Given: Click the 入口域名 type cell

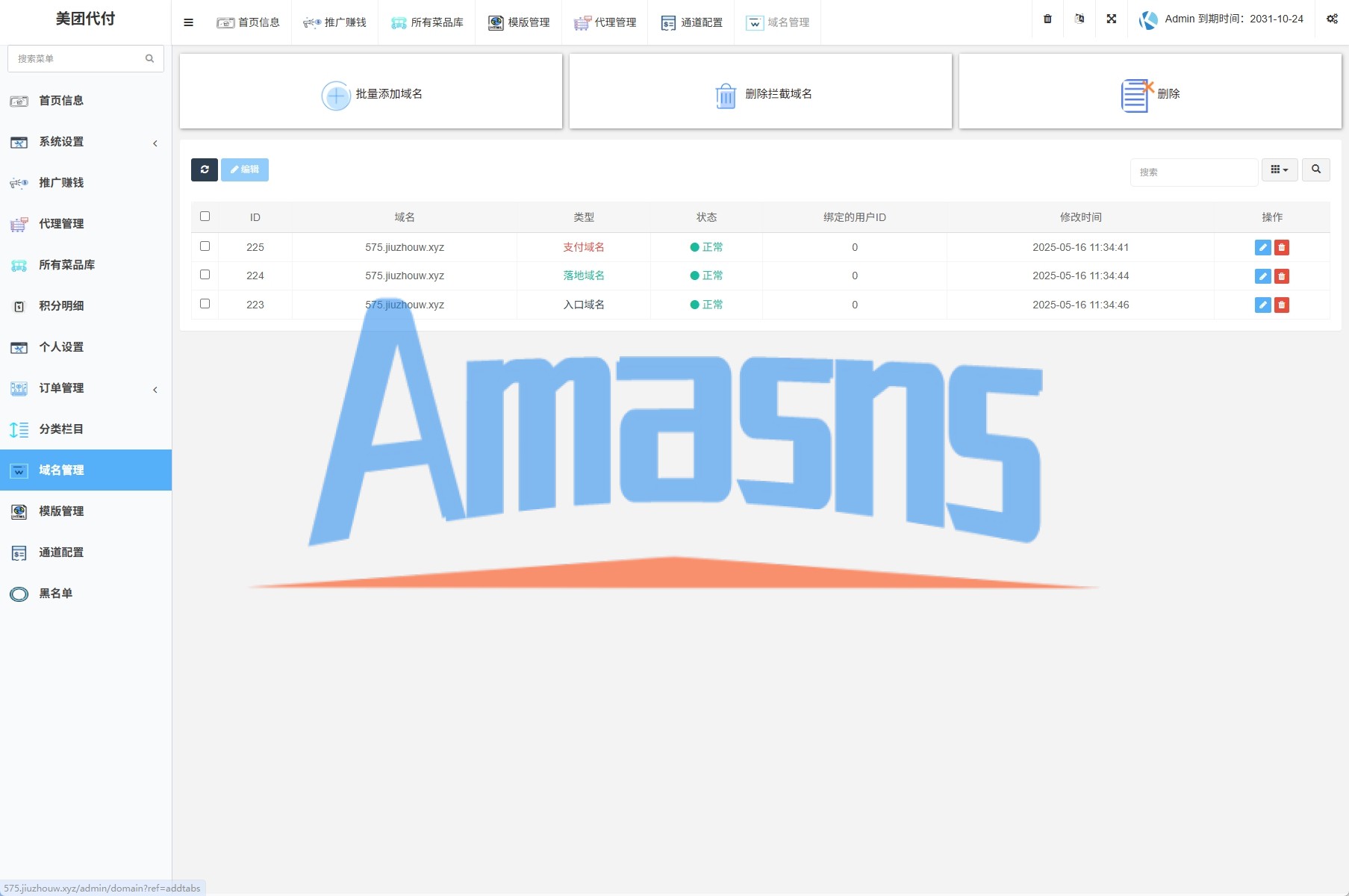Looking at the screenshot, I should (x=584, y=305).
